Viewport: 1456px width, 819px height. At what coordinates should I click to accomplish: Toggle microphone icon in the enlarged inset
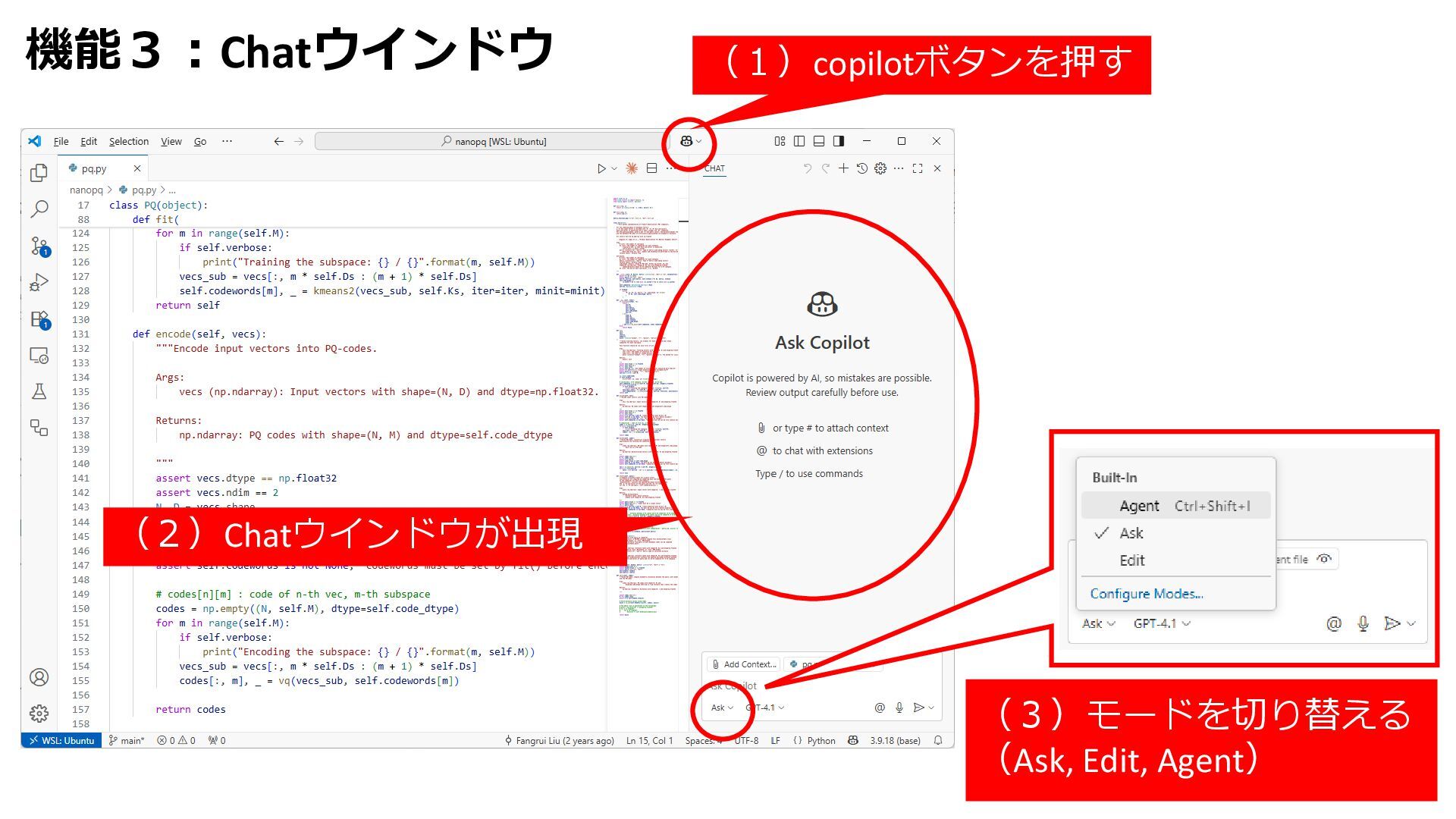(x=1363, y=623)
